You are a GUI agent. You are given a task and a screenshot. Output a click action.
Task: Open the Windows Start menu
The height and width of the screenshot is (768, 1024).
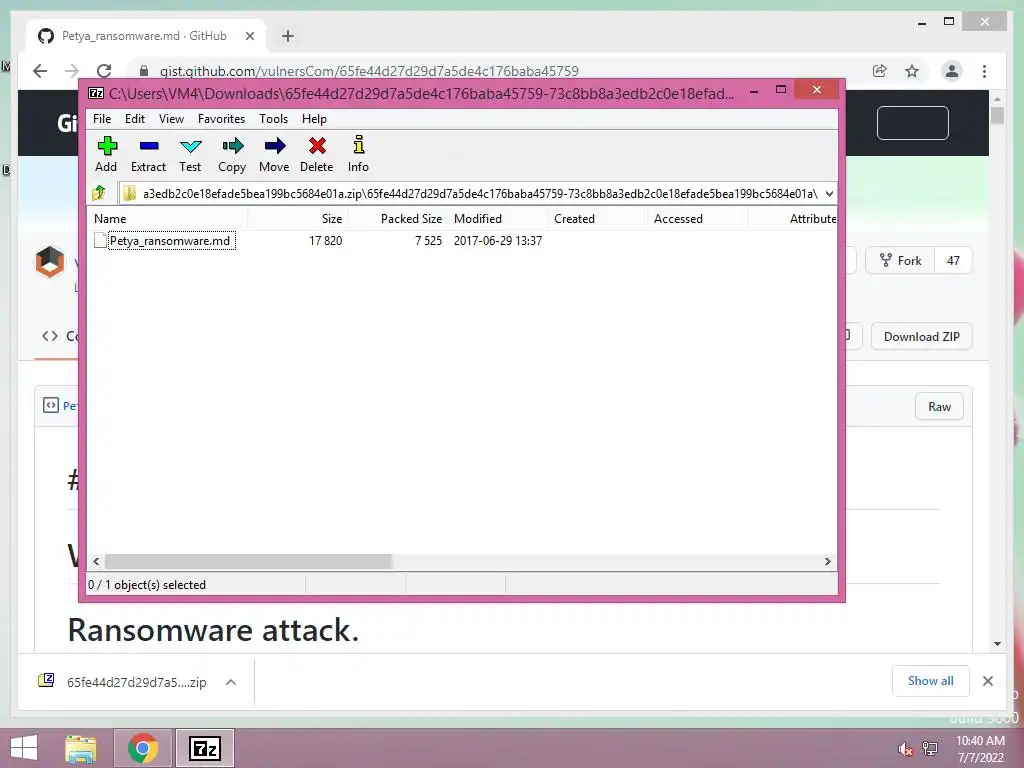pyautogui.click(x=24, y=748)
